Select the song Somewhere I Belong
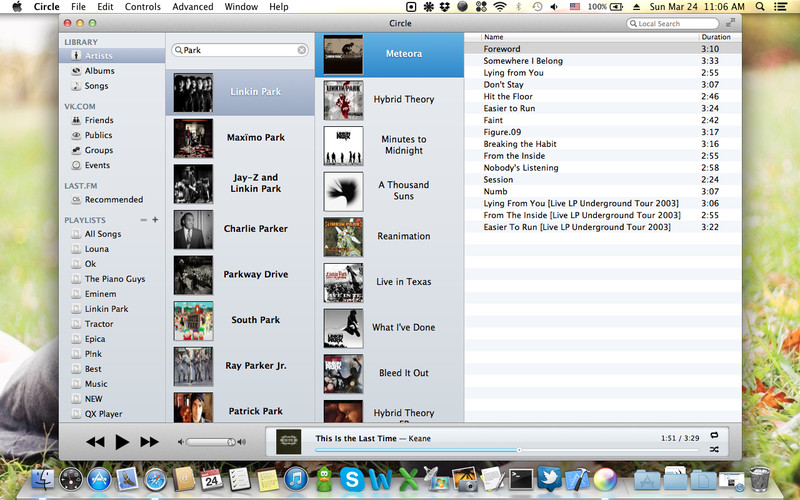The height and width of the screenshot is (500, 800). coord(603,61)
